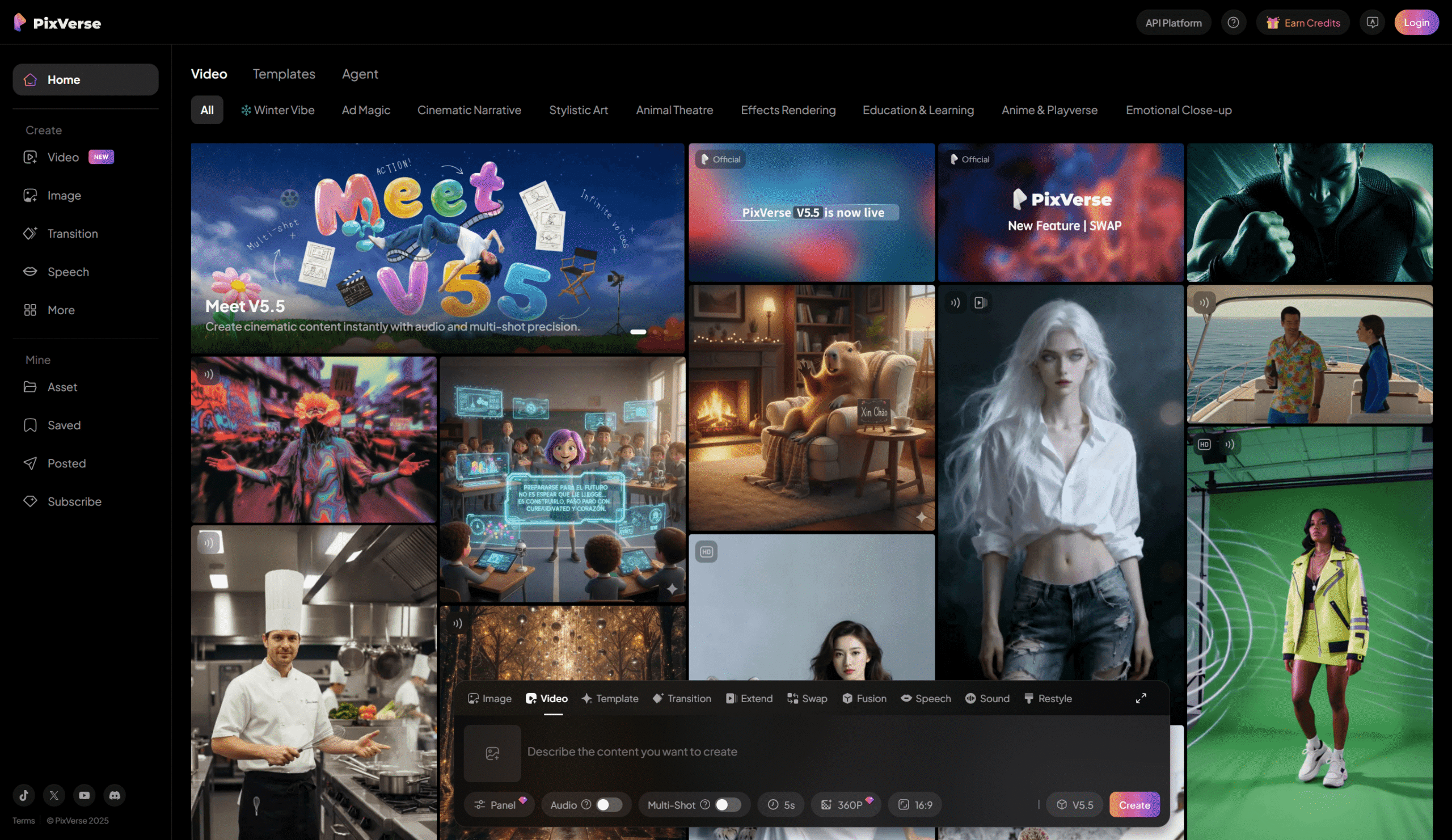Select the Anime & Playverse filter
The image size is (1452, 840).
click(1049, 109)
